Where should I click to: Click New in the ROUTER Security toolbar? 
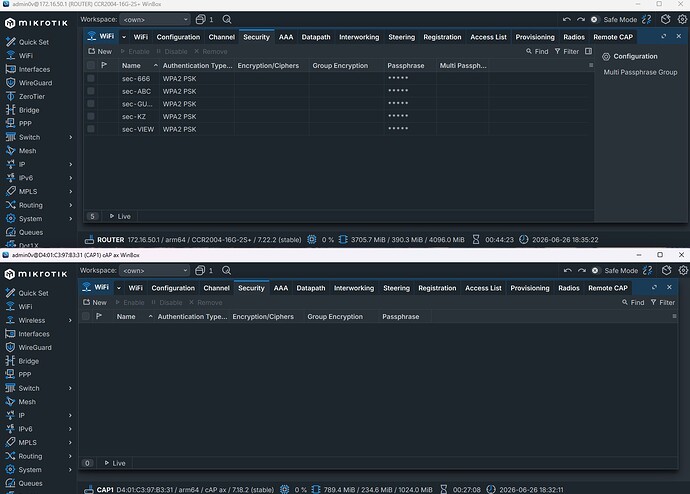click(x=100, y=51)
